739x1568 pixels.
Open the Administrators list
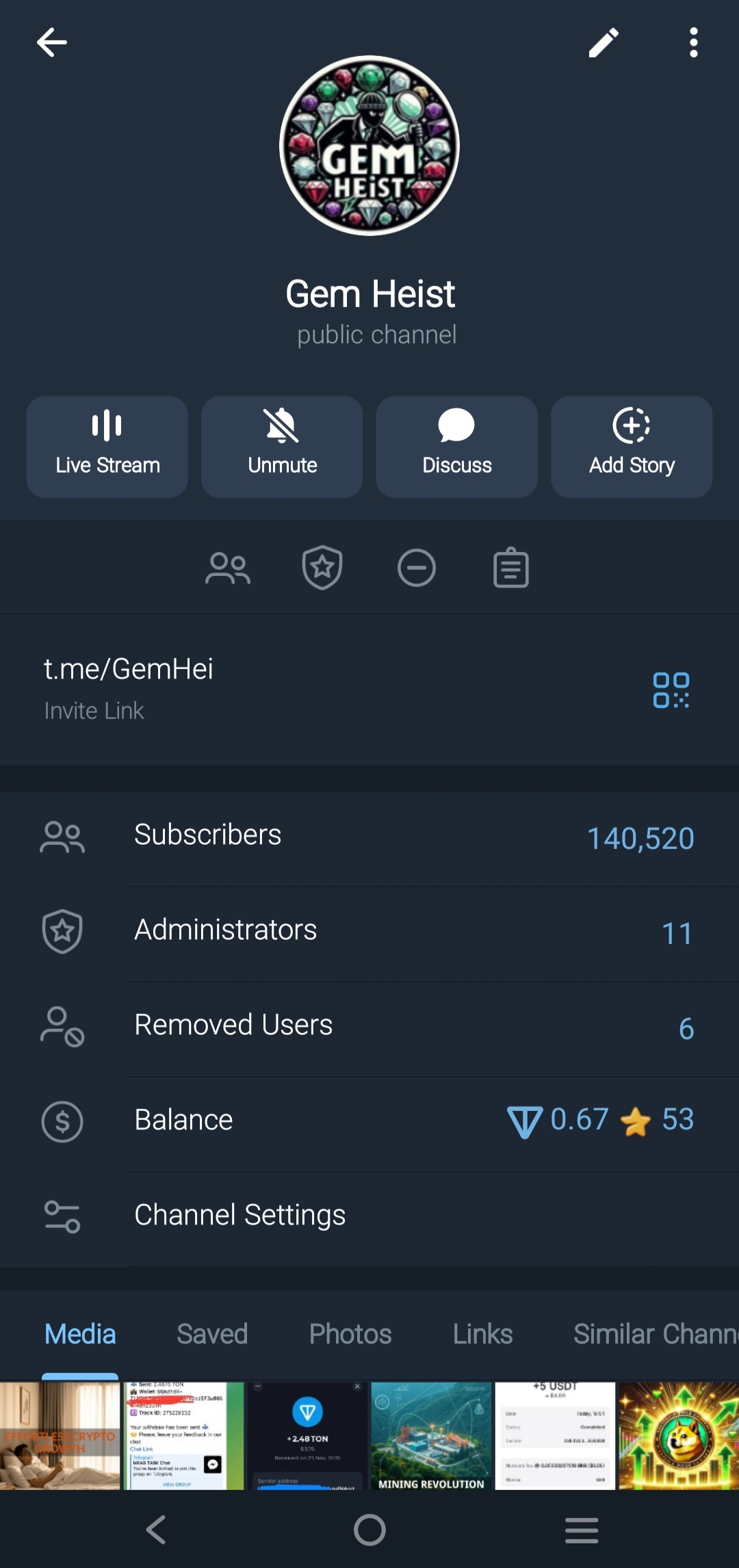click(x=369, y=931)
